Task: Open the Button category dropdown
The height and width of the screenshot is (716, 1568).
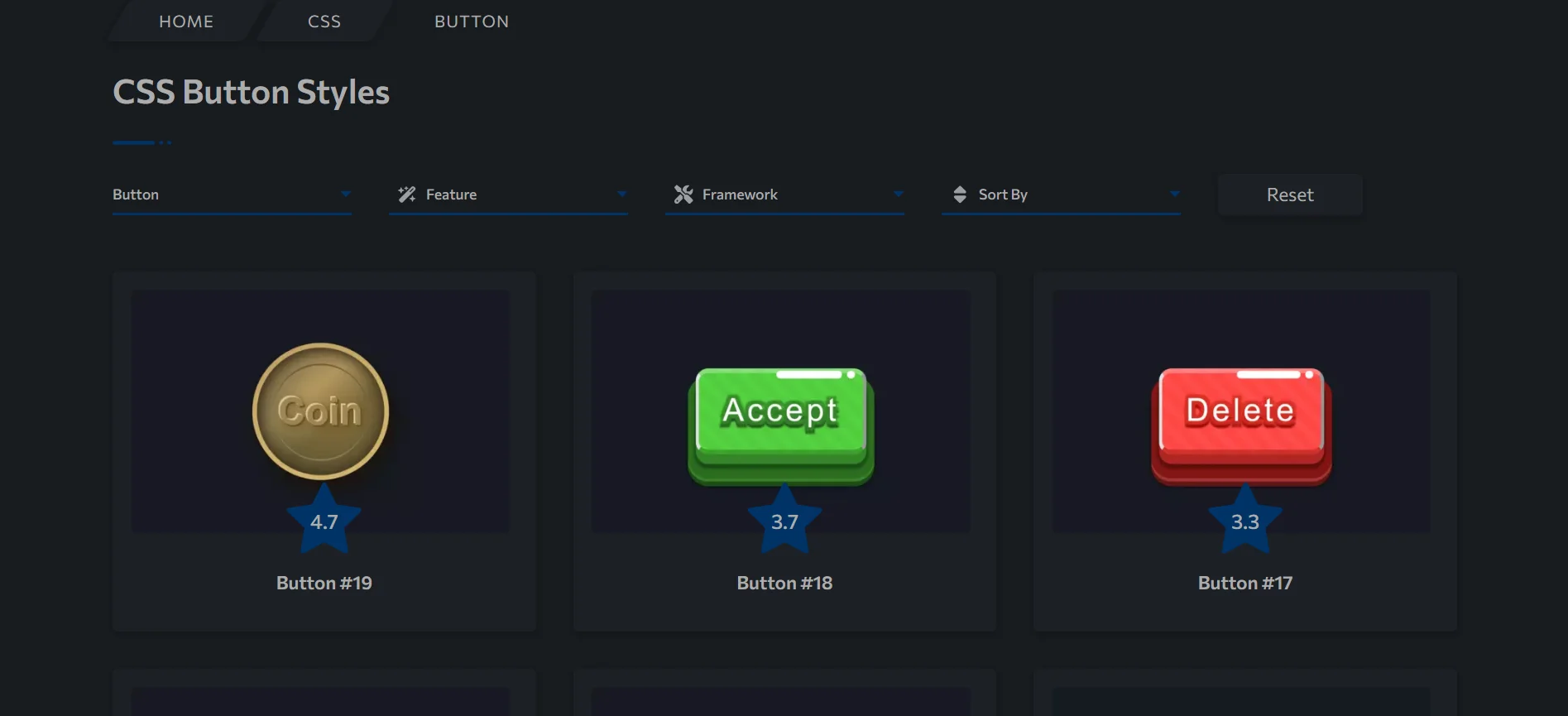Action: [x=232, y=195]
